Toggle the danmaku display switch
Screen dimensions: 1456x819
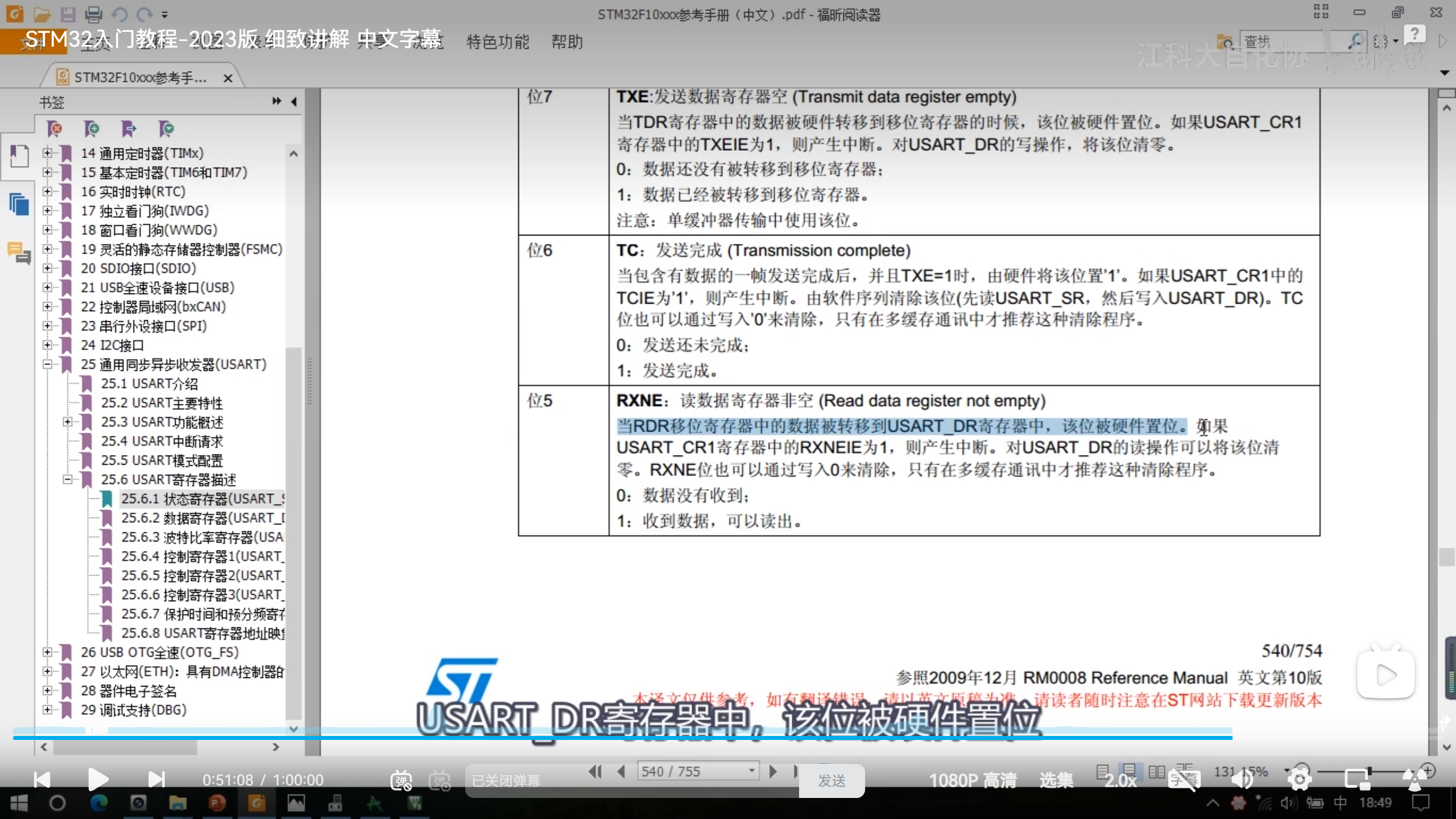click(401, 780)
